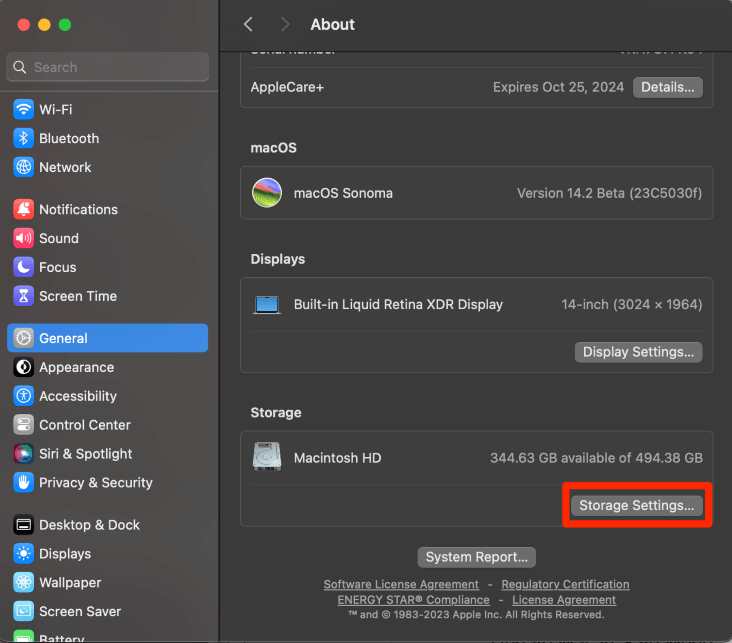This screenshot has height=643, width=732.
Task: Open the Software License Agreement link
Action: pos(401,584)
